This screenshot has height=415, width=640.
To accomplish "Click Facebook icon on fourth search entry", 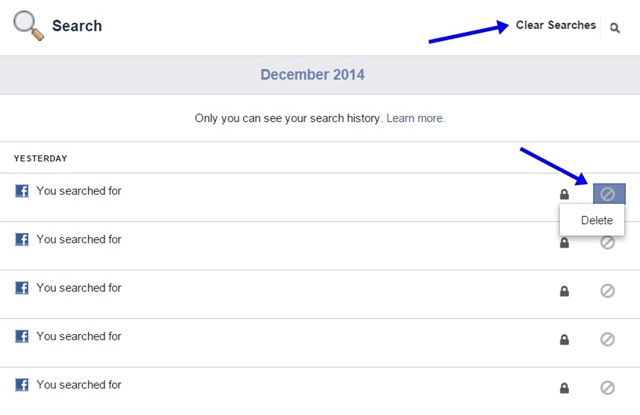I will coord(22,337).
